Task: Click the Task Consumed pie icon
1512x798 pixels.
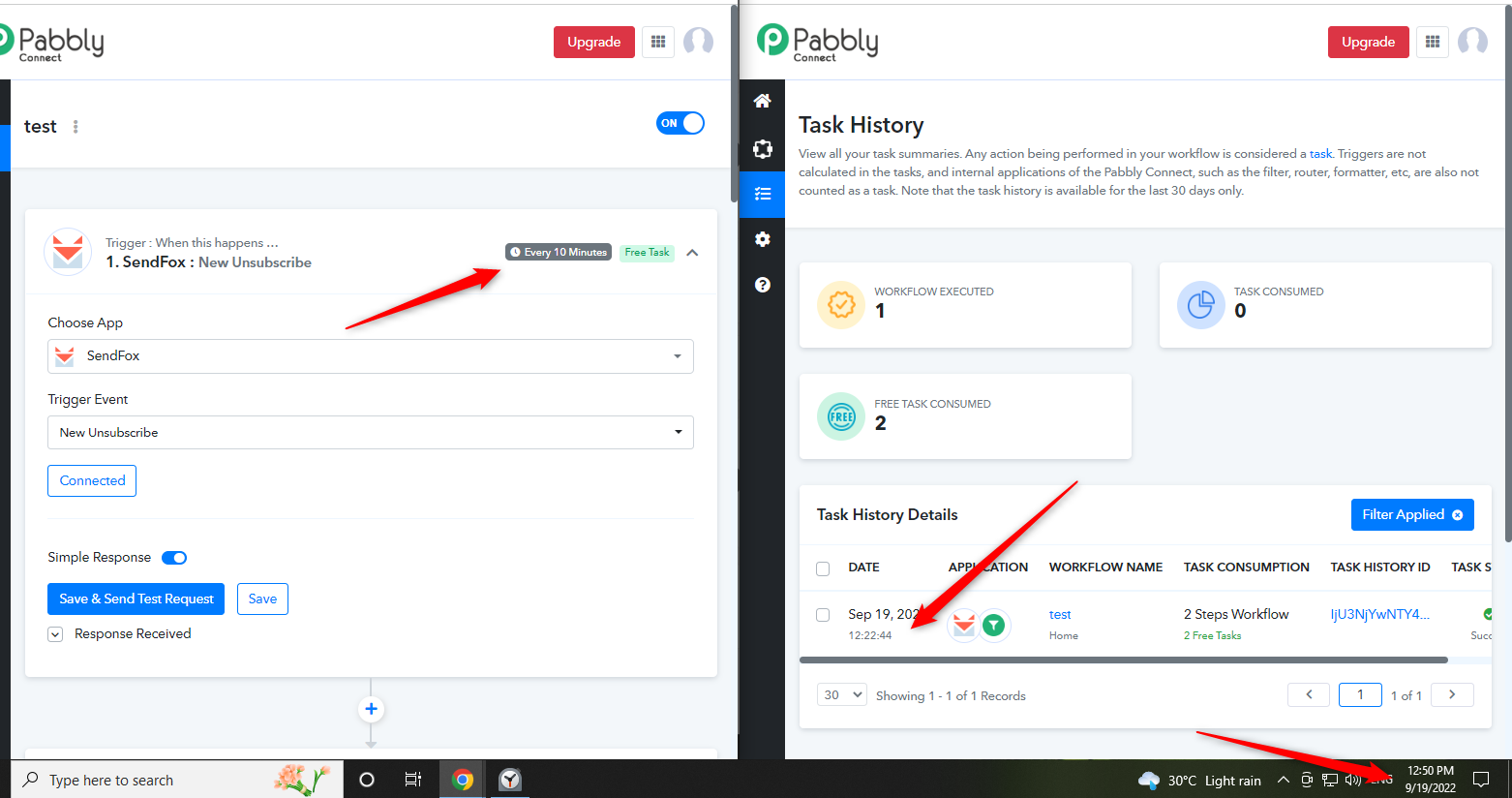Action: 1201,305
